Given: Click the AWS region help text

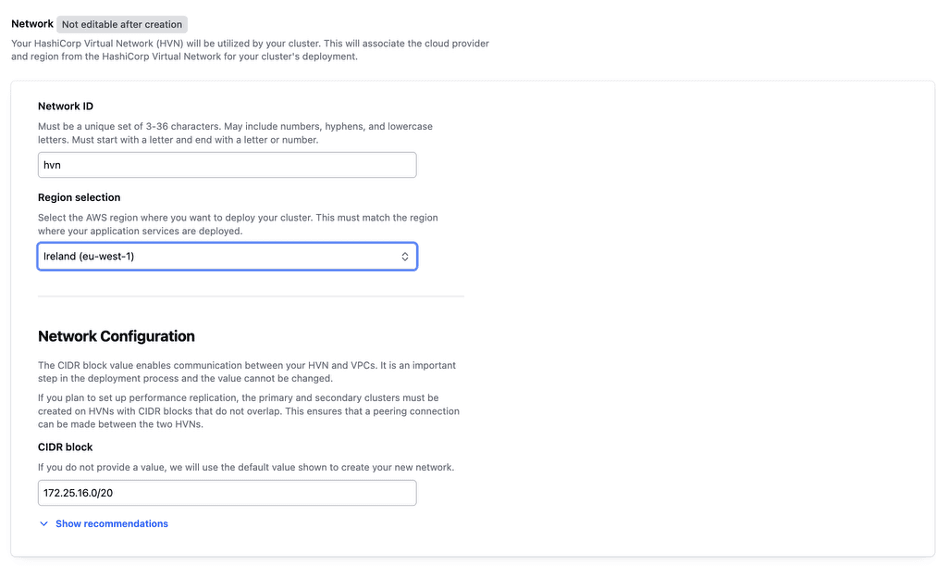Looking at the screenshot, I should pos(238,224).
